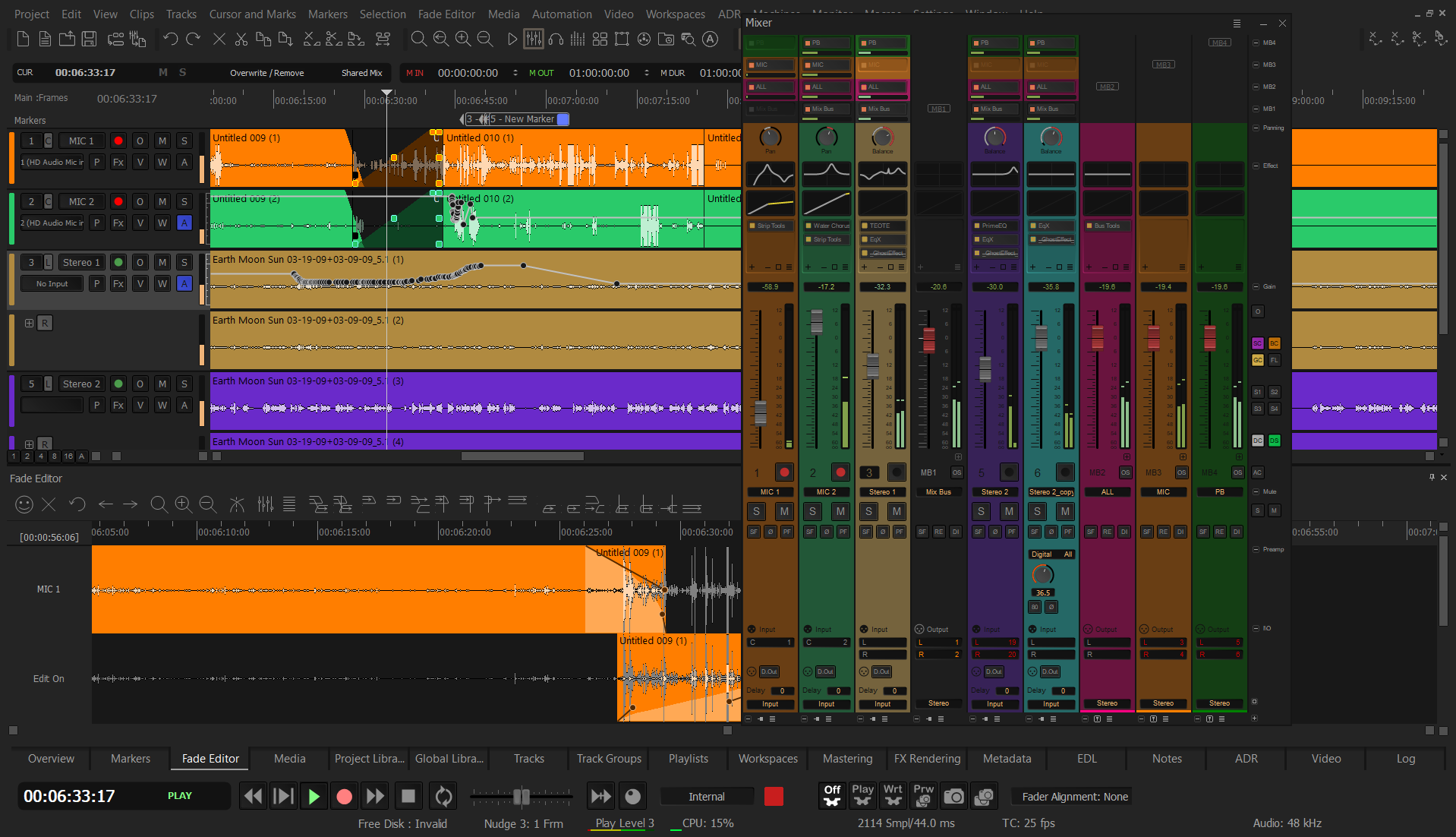Click the Undo icon in the top toolbar
The height and width of the screenshot is (837, 1456).
point(170,39)
